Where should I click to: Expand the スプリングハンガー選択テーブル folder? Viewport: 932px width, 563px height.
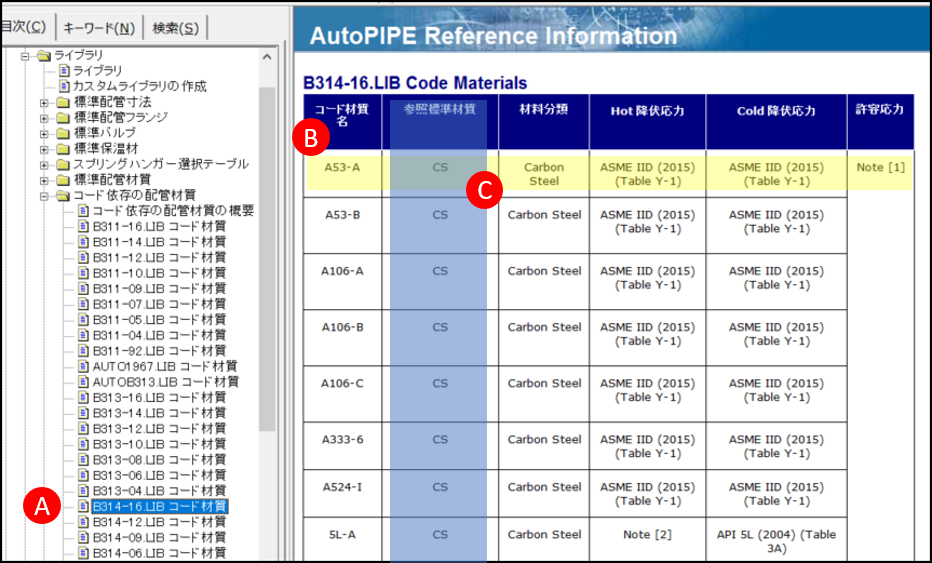44,165
